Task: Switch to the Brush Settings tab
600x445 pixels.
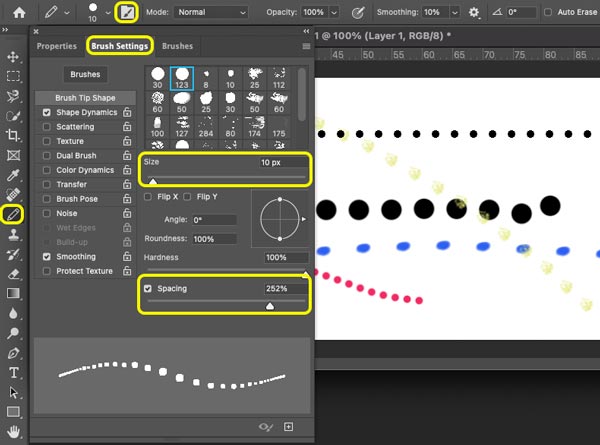Action: pyautogui.click(x=119, y=46)
